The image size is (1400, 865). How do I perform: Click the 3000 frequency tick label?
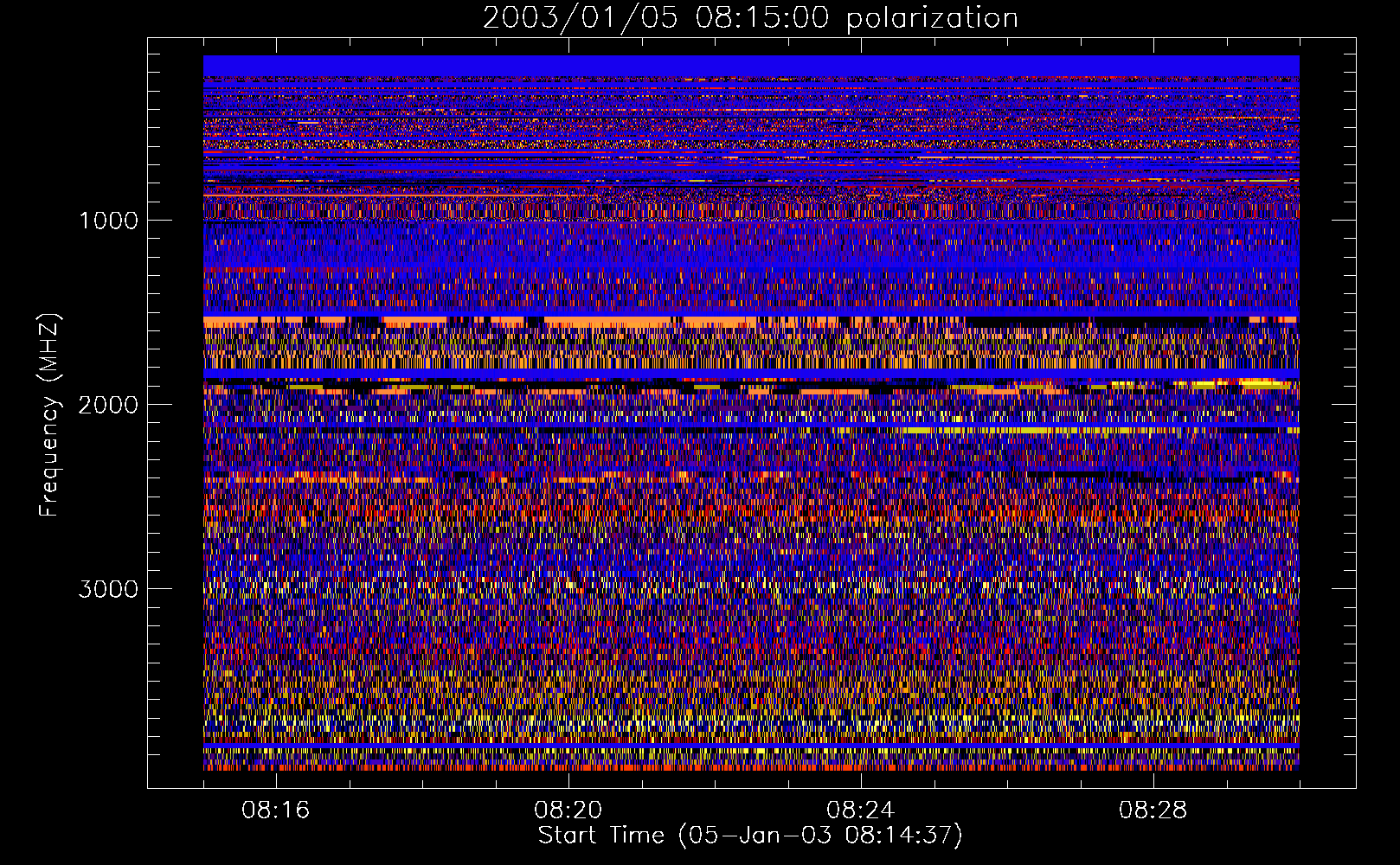[108, 589]
